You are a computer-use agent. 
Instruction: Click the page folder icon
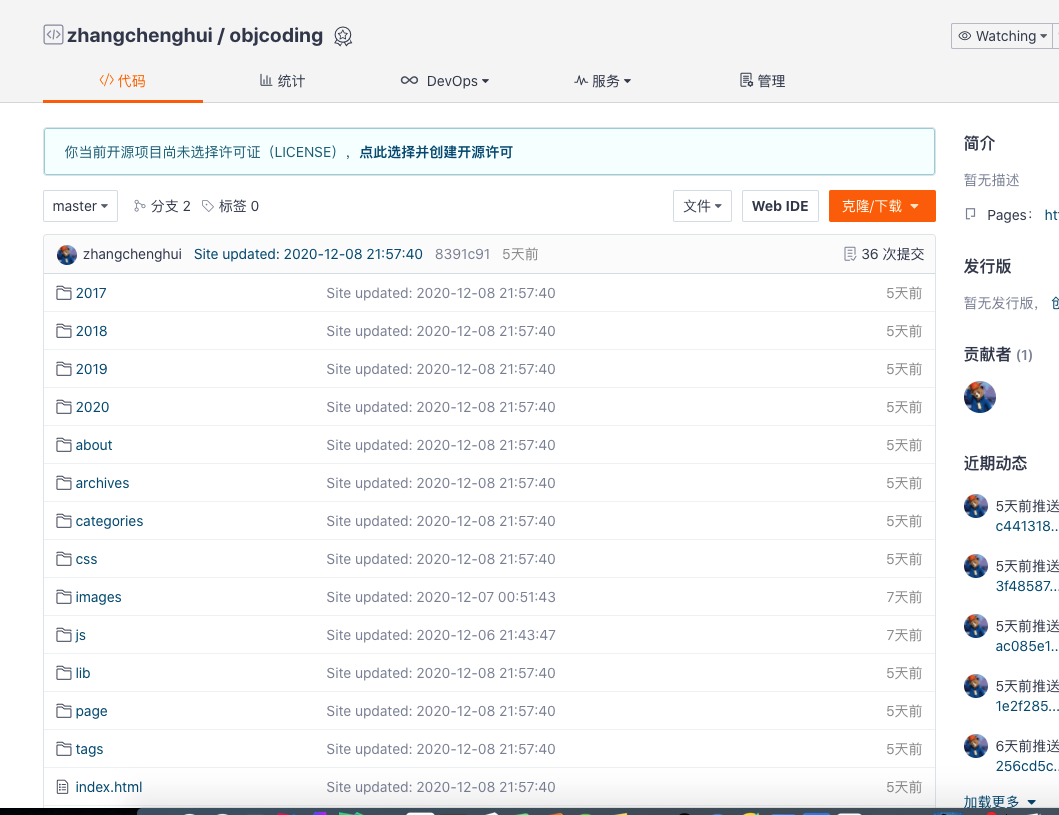[x=63, y=711]
